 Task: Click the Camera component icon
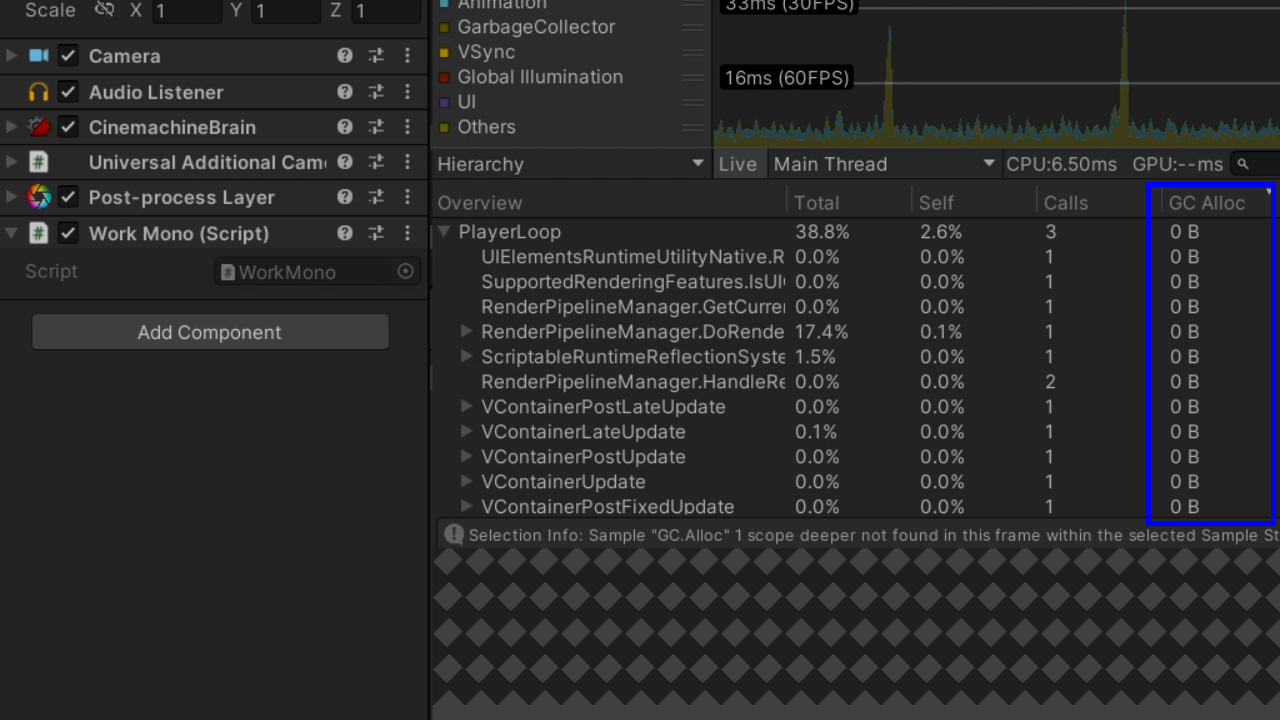pos(39,56)
